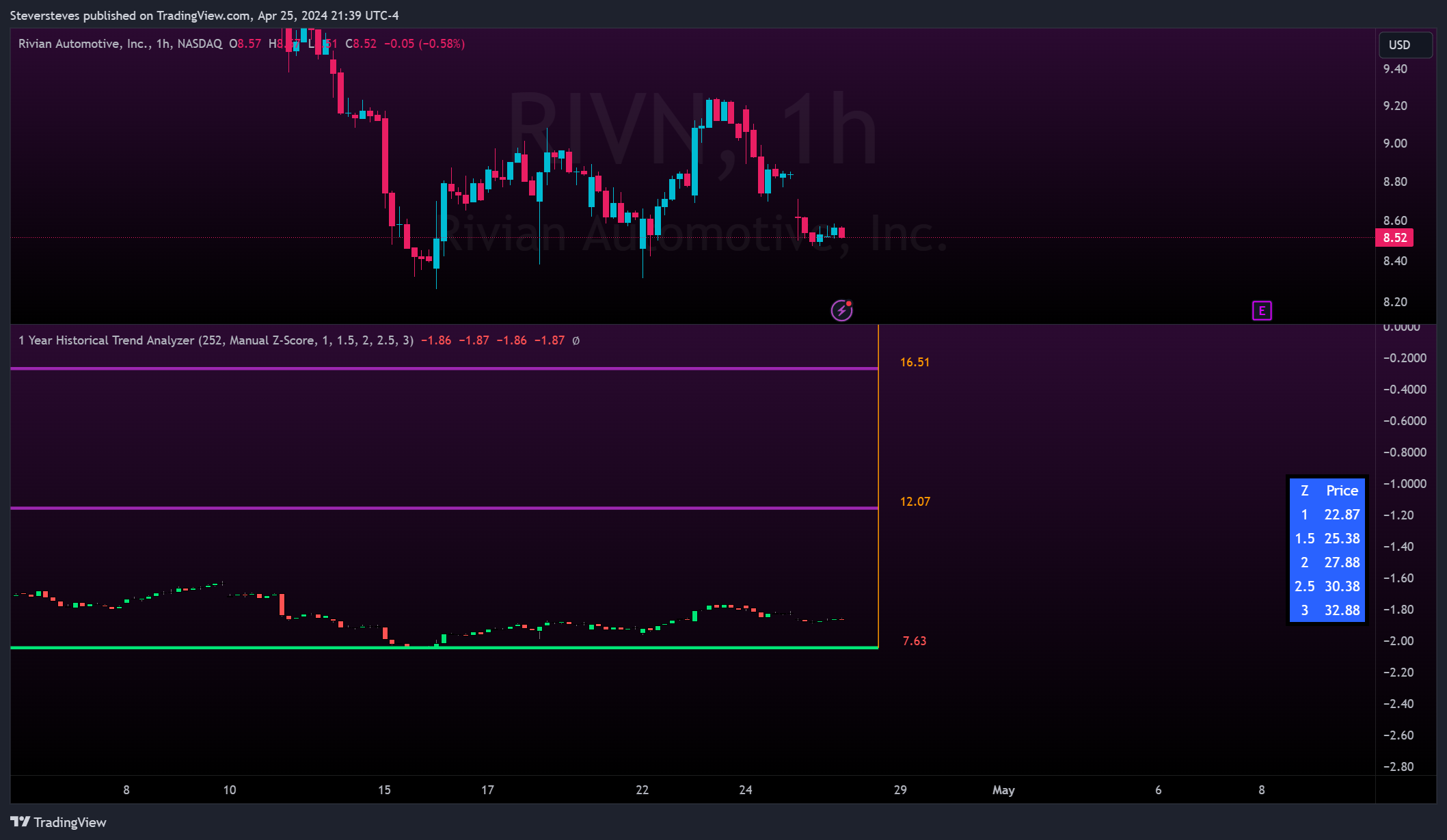Viewport: 1447px width, 840px height.
Task: Click the 8.52 current price label
Action: [1394, 238]
